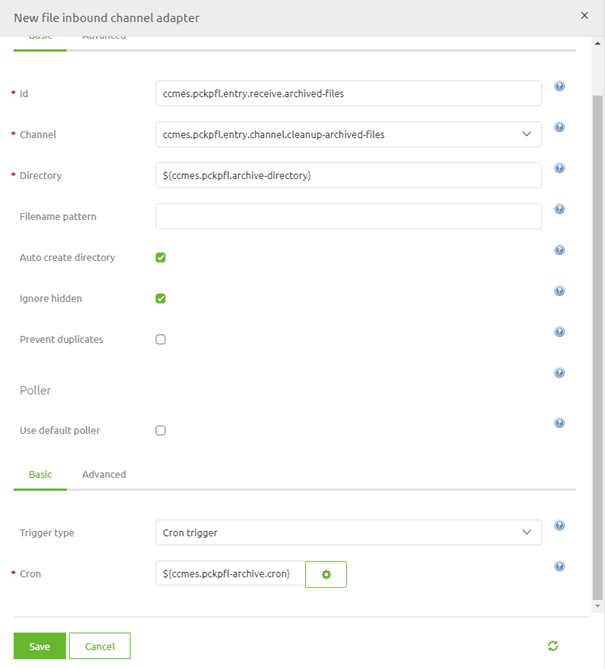
Task: Focus the Directory input field
Action: tap(349, 175)
